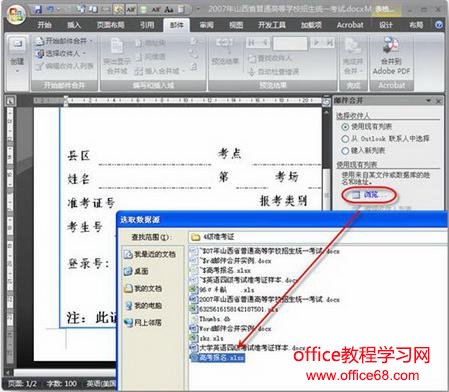
Task: Switch to the 开发工具 ribbon tab
Action: [272, 25]
